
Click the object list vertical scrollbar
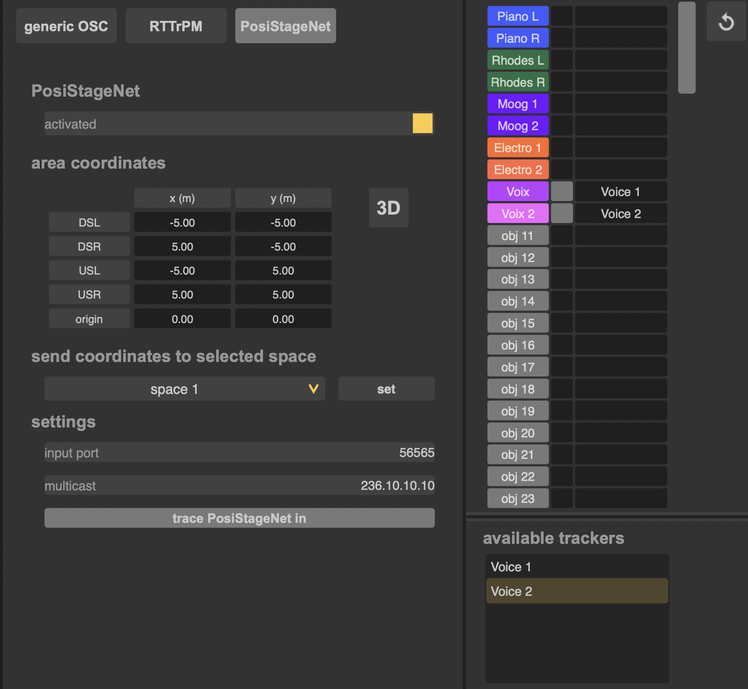click(686, 48)
